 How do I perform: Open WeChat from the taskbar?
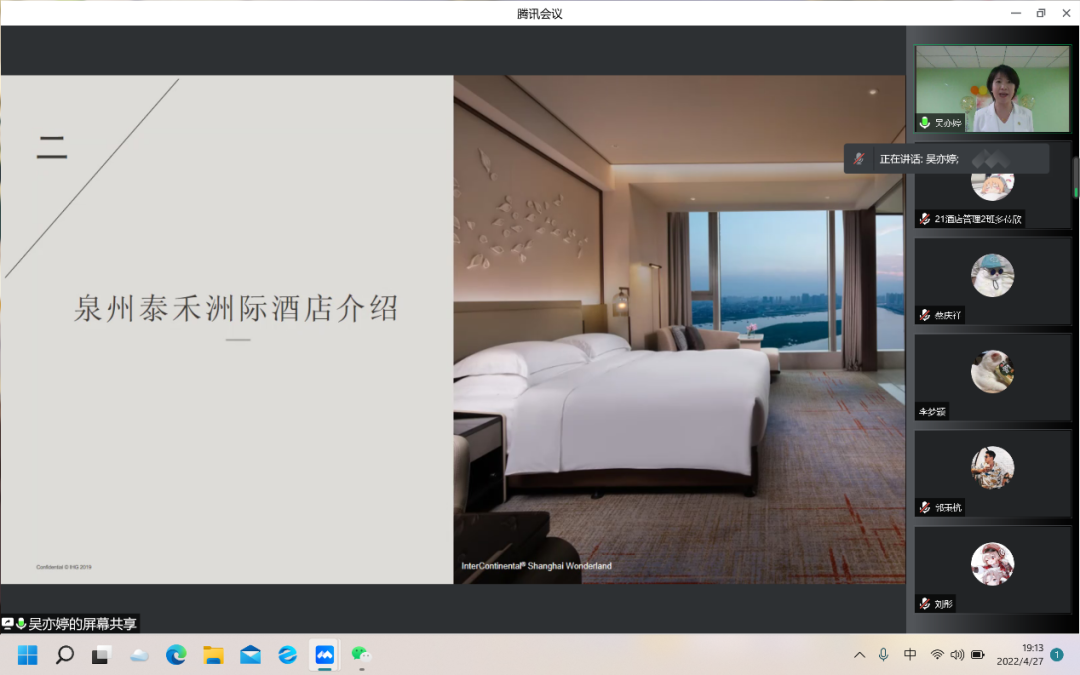[361, 654]
